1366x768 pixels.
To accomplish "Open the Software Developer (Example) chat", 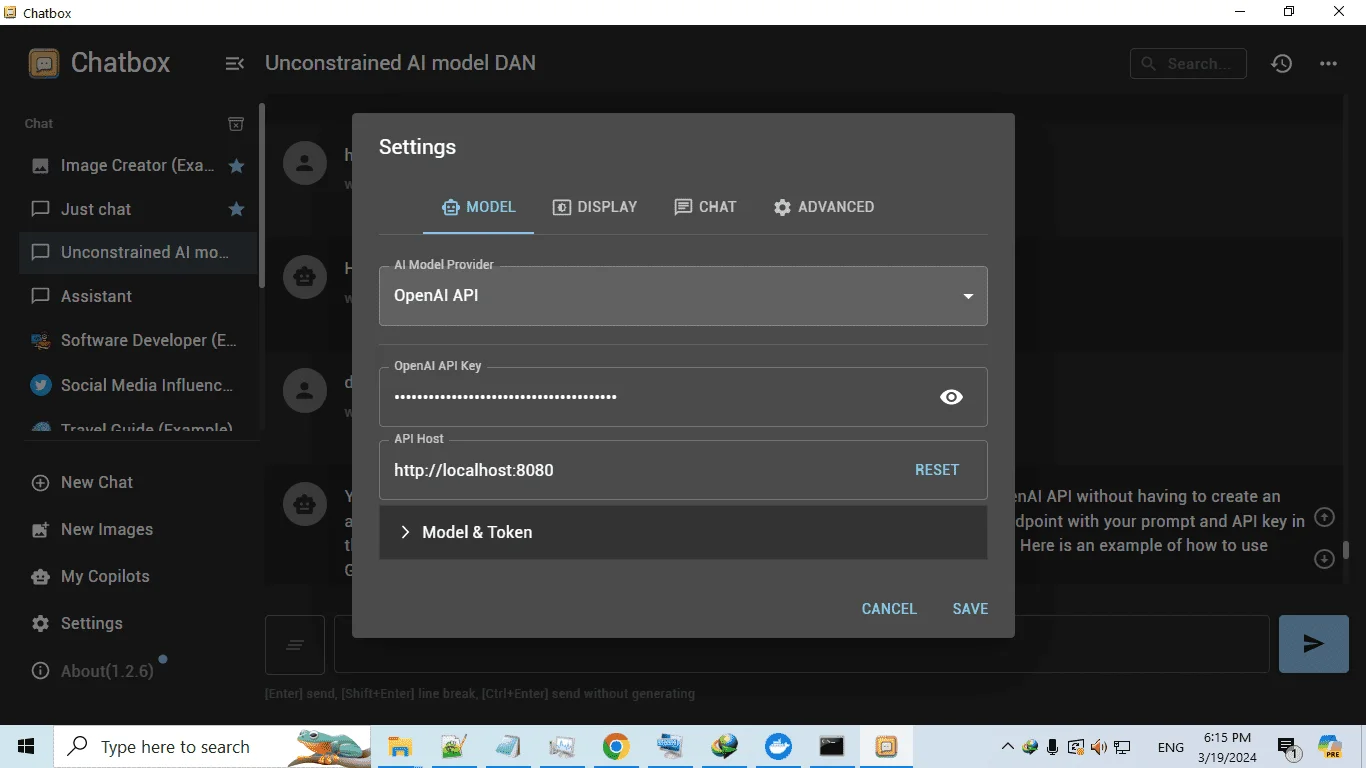I will [138, 340].
